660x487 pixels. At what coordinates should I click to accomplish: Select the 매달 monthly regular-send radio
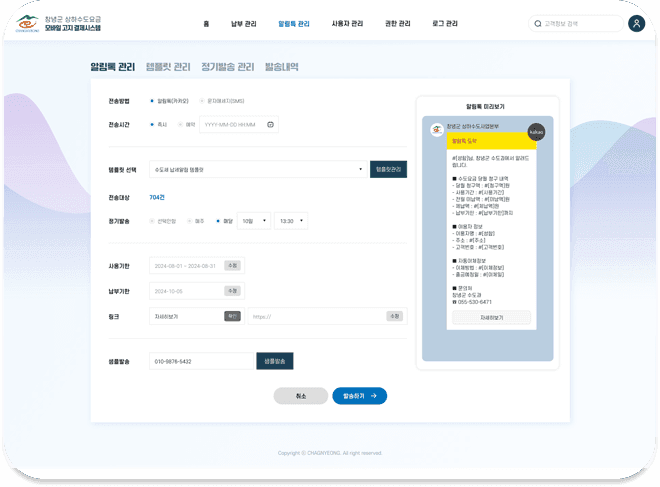[x=218, y=221]
